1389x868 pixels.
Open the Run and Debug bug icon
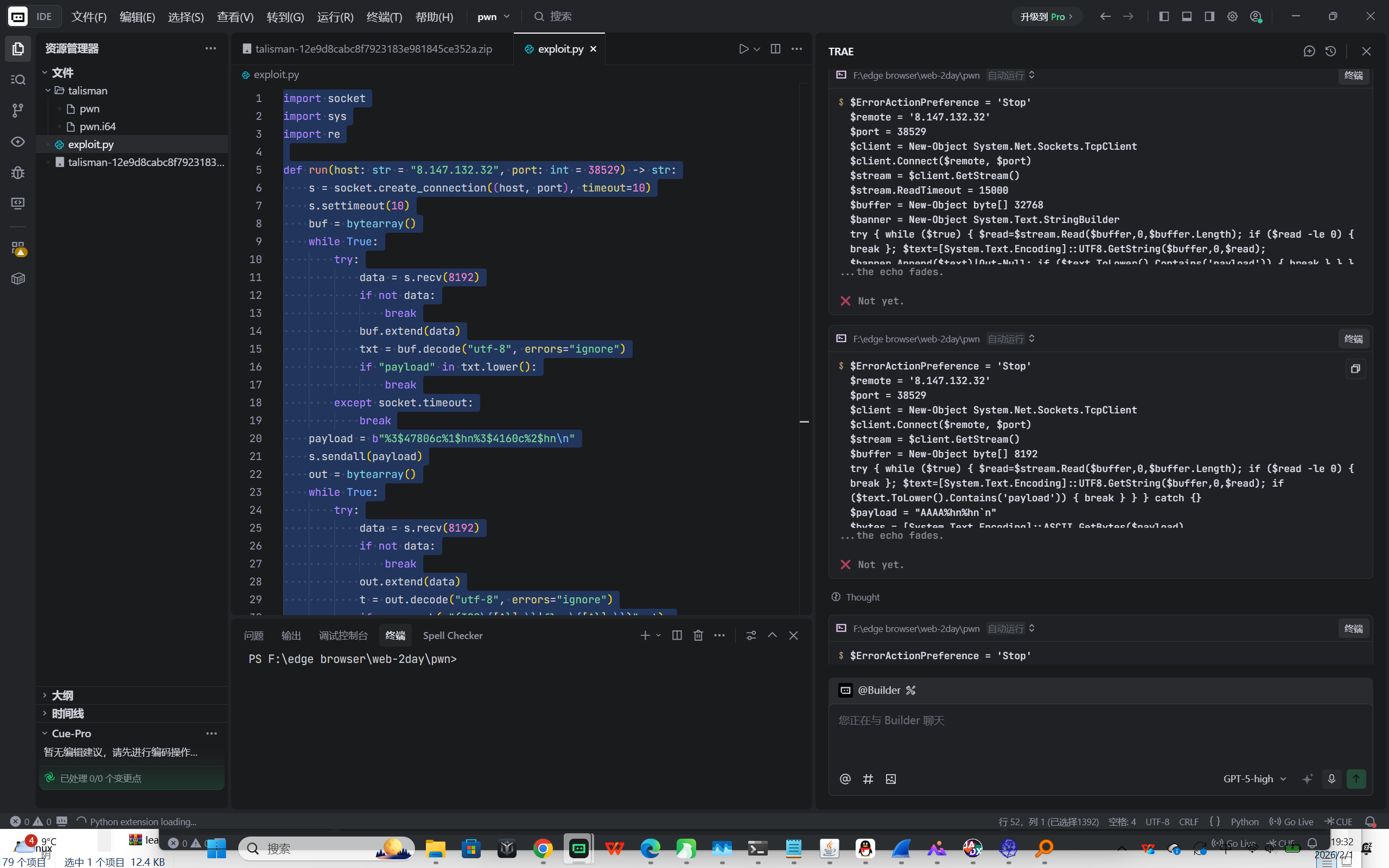[x=18, y=172]
